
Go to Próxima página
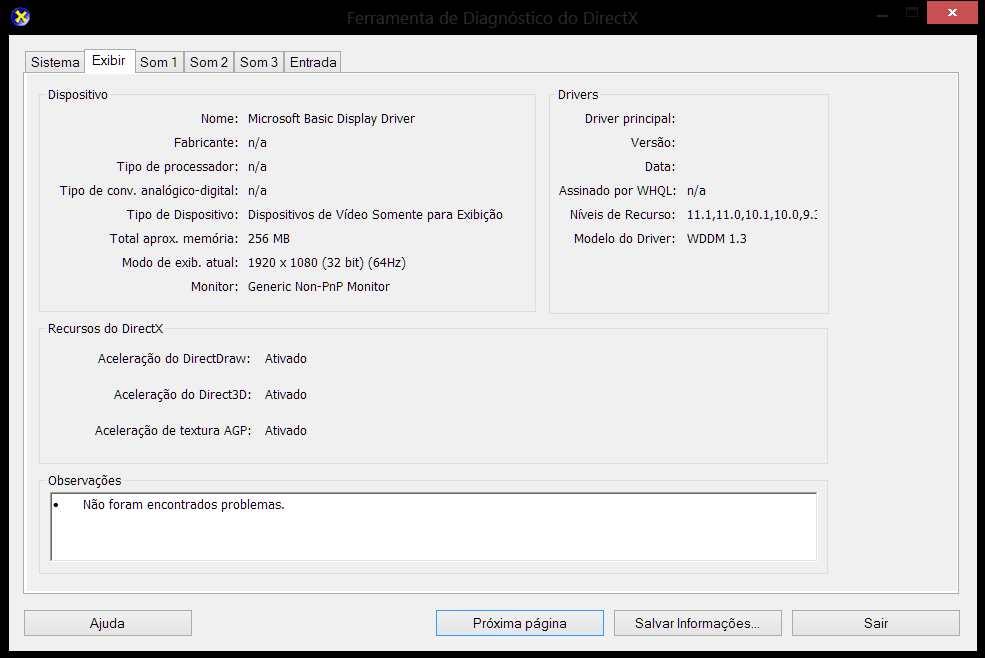coord(520,623)
